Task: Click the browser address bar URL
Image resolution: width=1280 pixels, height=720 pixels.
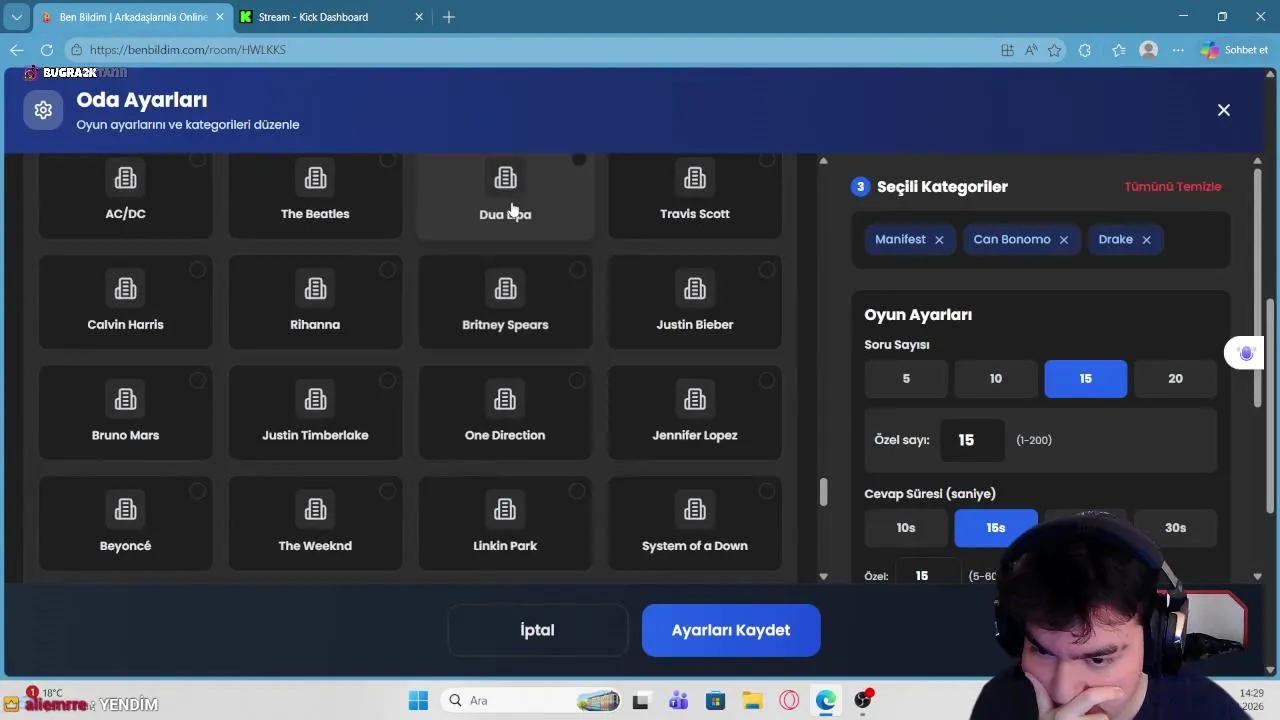Action: click(x=187, y=50)
